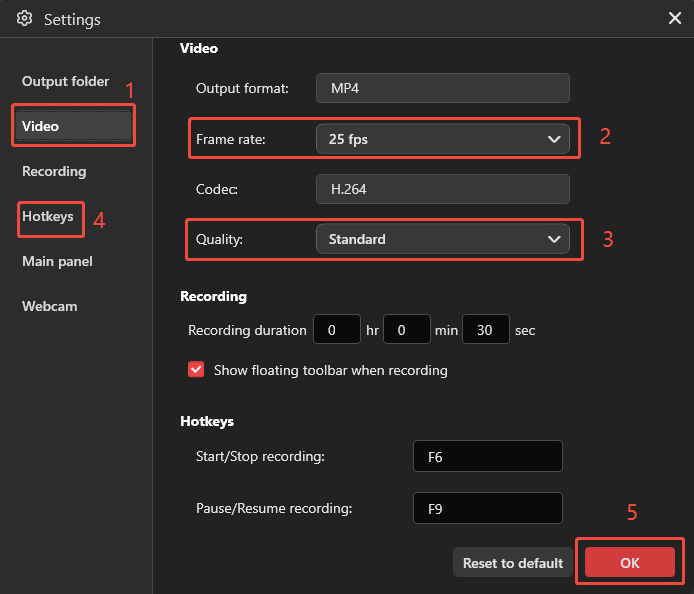This screenshot has width=694, height=594.
Task: Click the H.264 codec field
Action: [x=443, y=189]
